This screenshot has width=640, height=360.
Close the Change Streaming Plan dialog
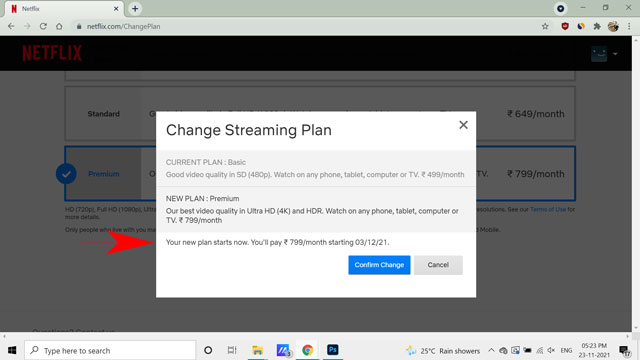point(463,125)
